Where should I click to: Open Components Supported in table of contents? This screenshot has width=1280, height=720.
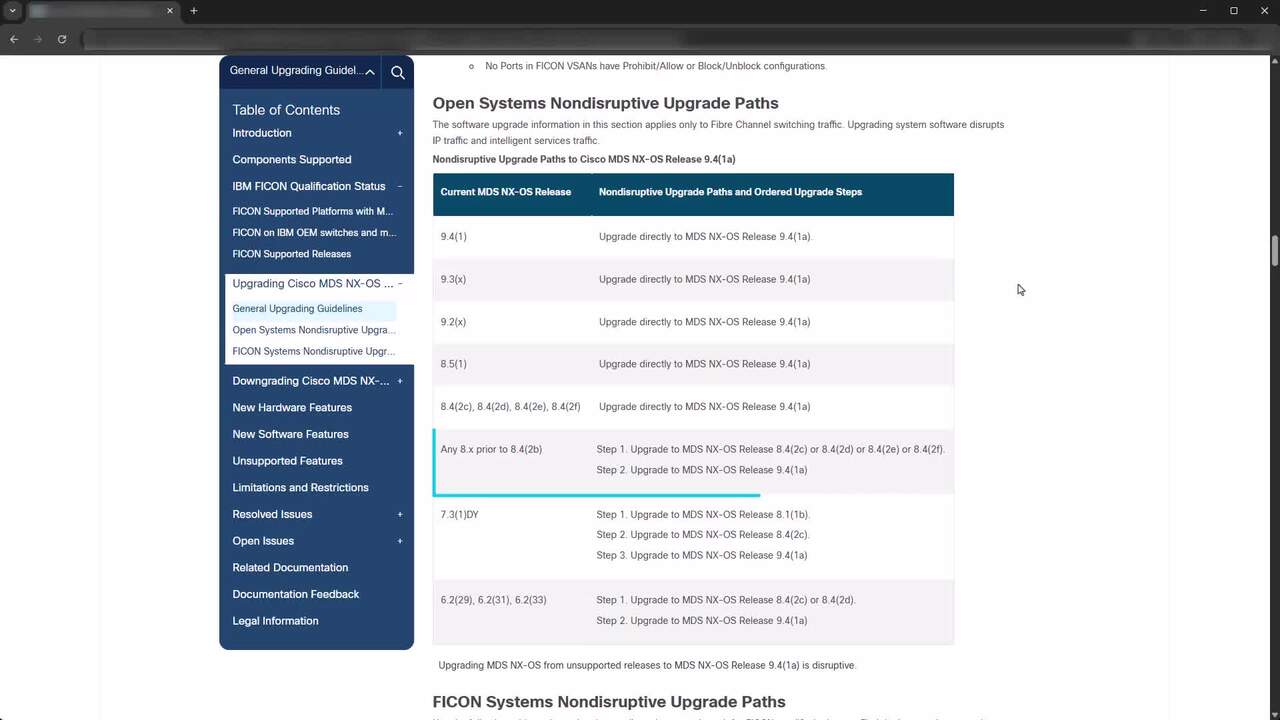pyautogui.click(x=292, y=160)
